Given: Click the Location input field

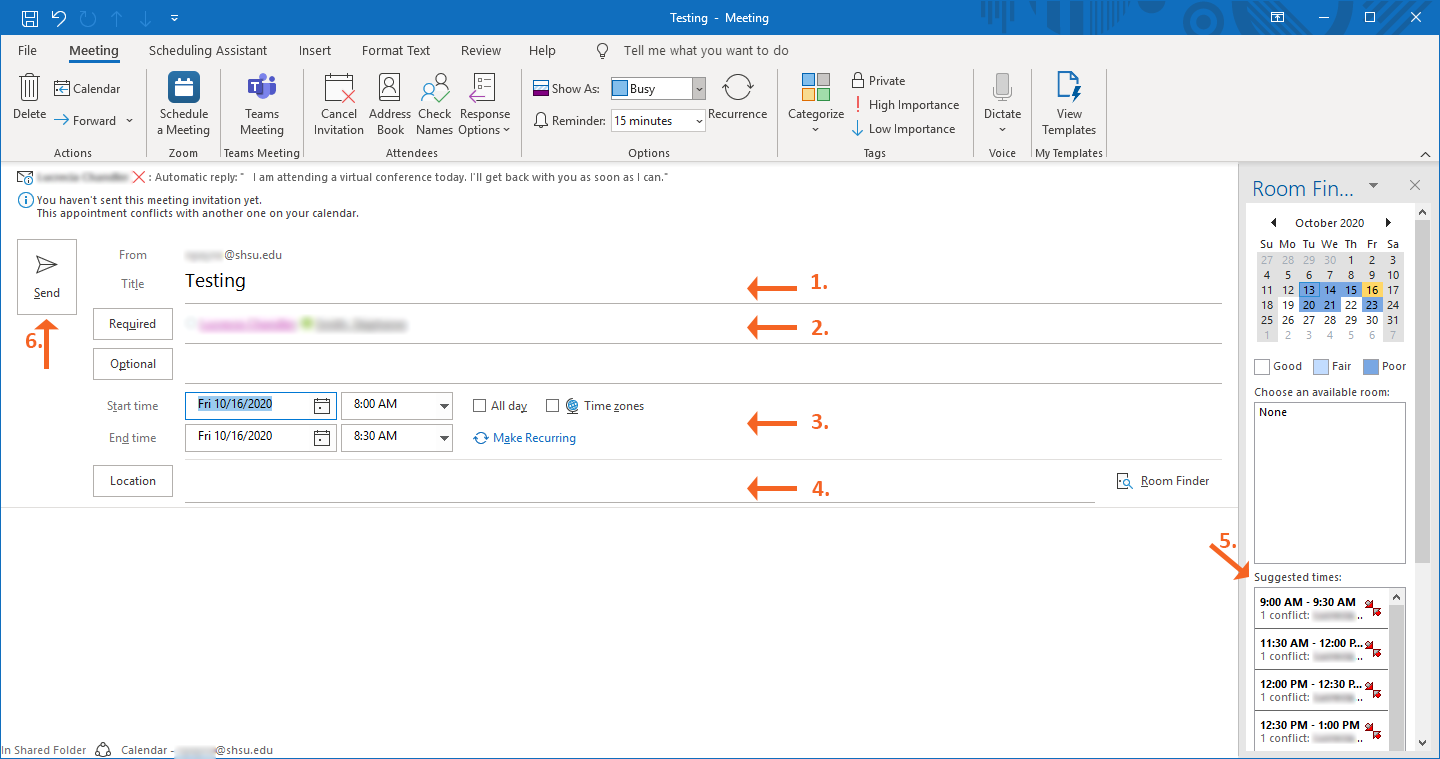Looking at the screenshot, I should pyautogui.click(x=640, y=482).
